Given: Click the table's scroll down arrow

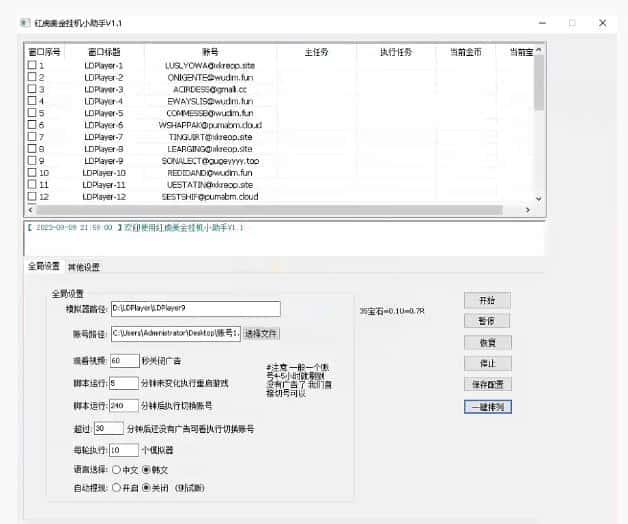Looking at the screenshot, I should (539, 198).
